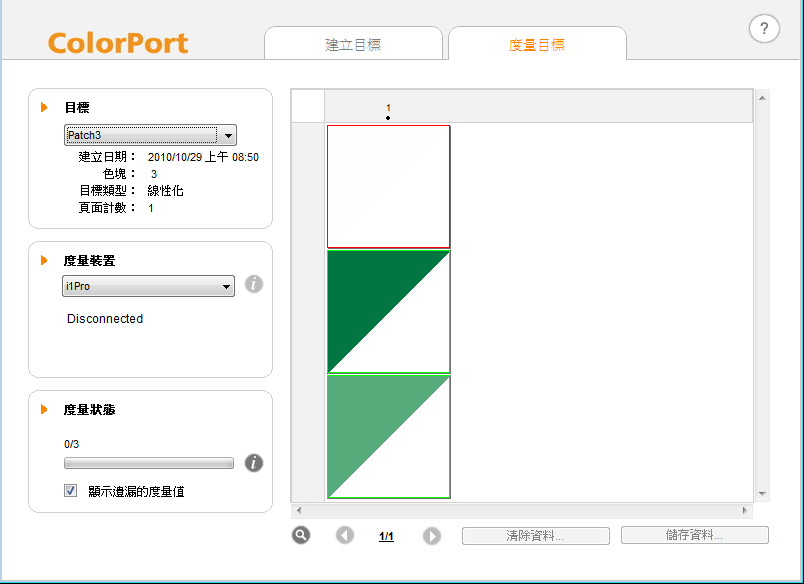
Task: Go to next page arrow
Action: (x=432, y=536)
